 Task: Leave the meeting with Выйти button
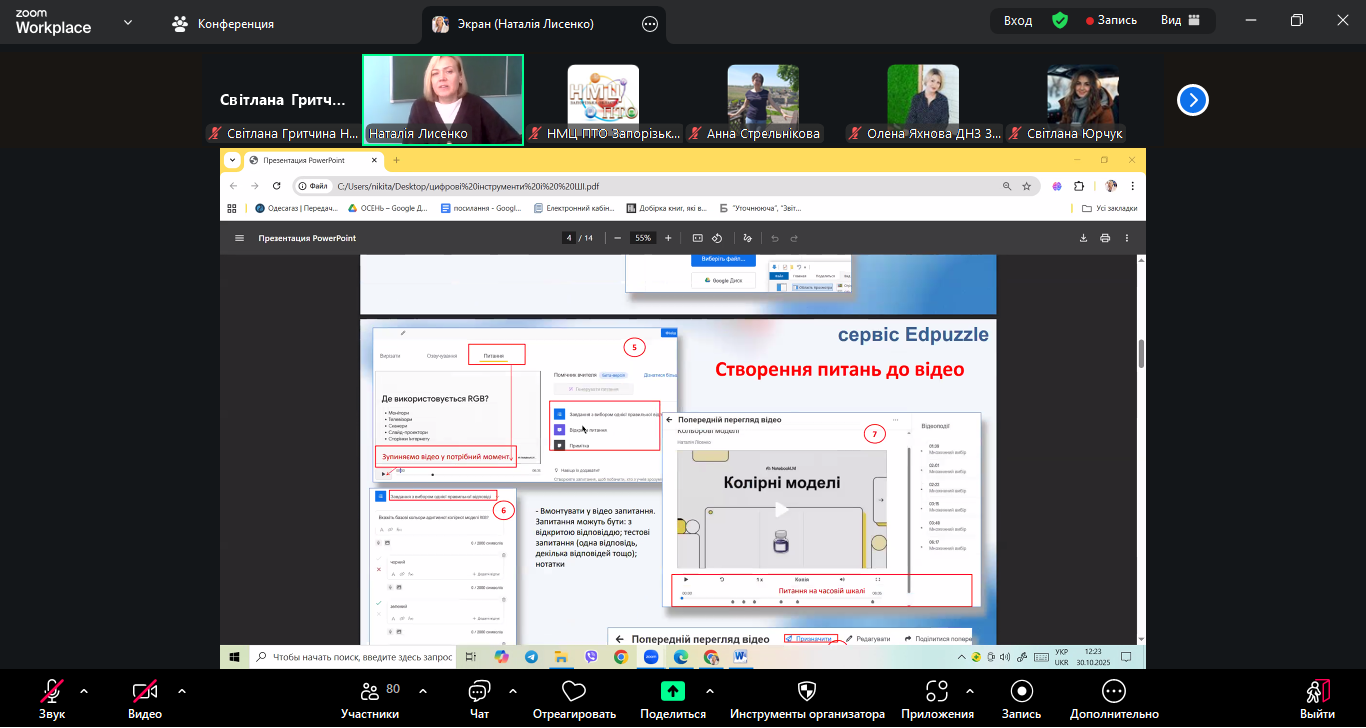coord(1317,697)
